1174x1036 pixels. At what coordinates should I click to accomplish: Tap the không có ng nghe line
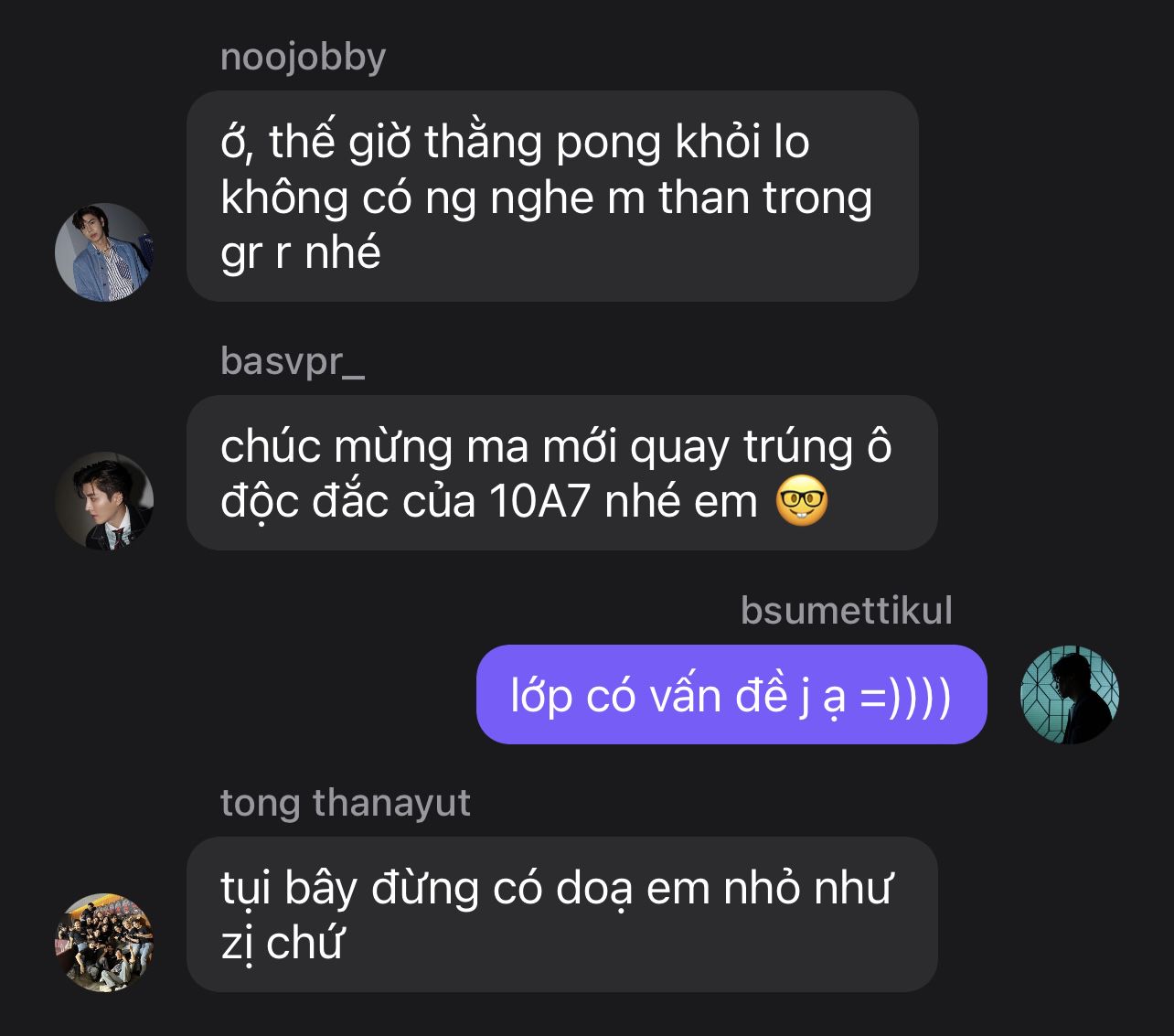click(546, 198)
